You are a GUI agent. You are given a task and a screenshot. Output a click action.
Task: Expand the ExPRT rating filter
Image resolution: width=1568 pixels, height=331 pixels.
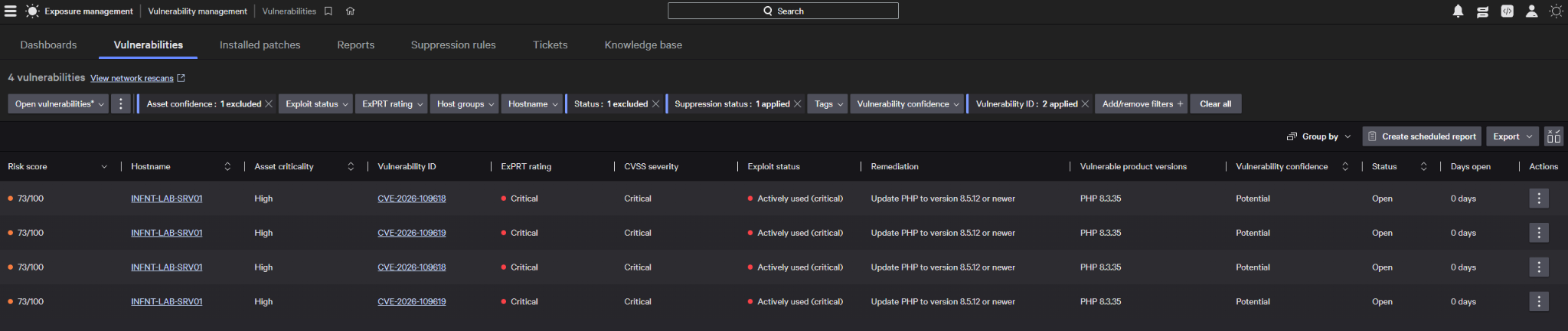pos(393,103)
